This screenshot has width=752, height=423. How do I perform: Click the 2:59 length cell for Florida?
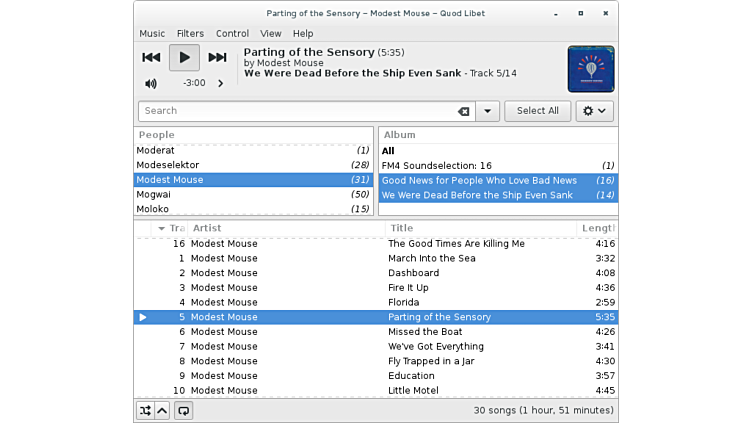(605, 303)
